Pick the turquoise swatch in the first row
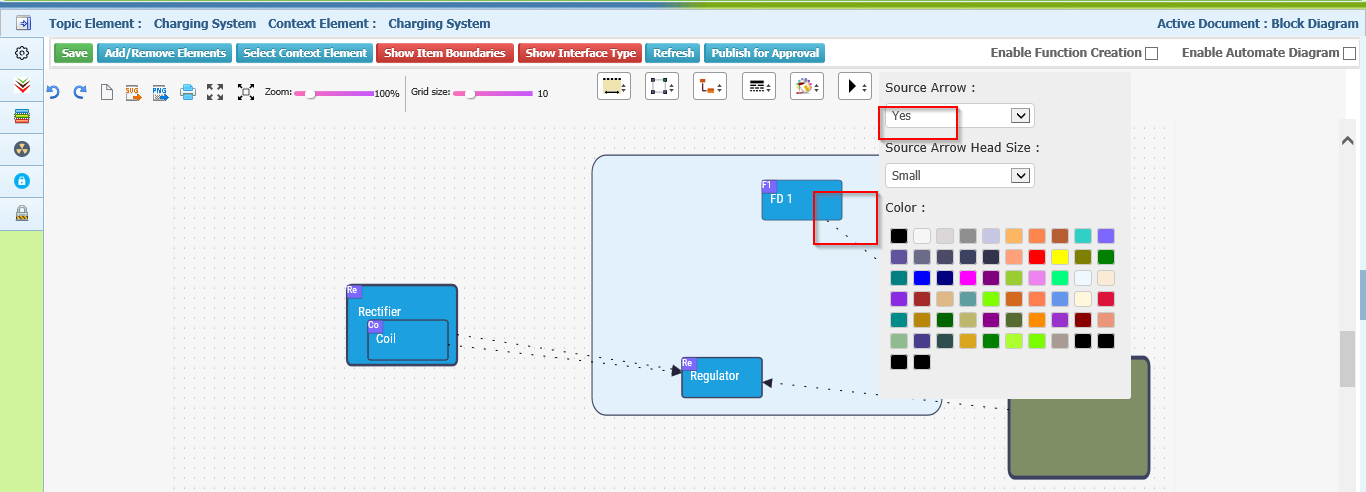1366x492 pixels. pyautogui.click(x=1083, y=236)
